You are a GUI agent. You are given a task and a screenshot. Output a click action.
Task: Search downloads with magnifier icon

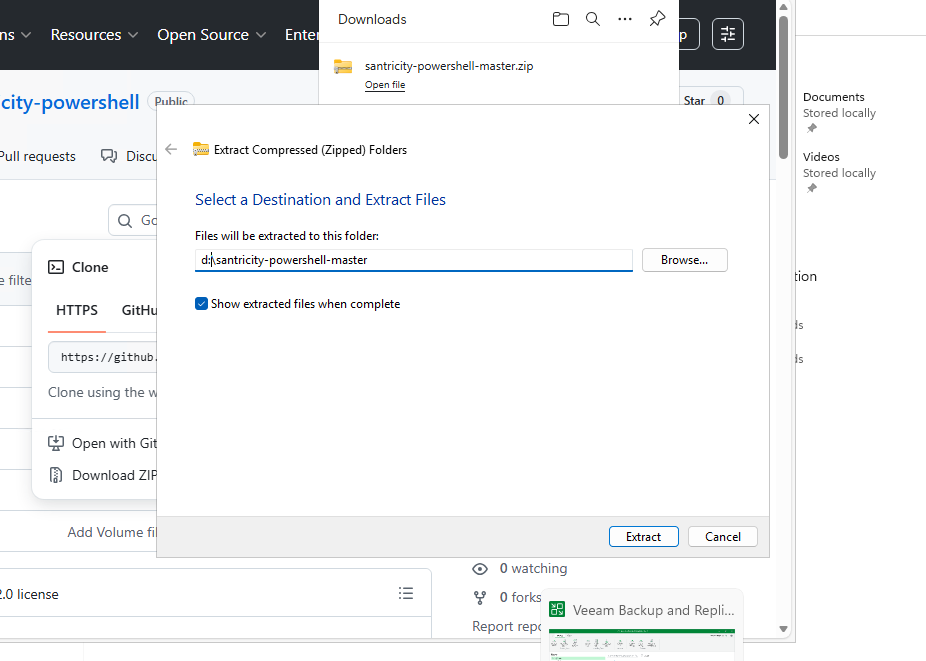pyautogui.click(x=592, y=19)
